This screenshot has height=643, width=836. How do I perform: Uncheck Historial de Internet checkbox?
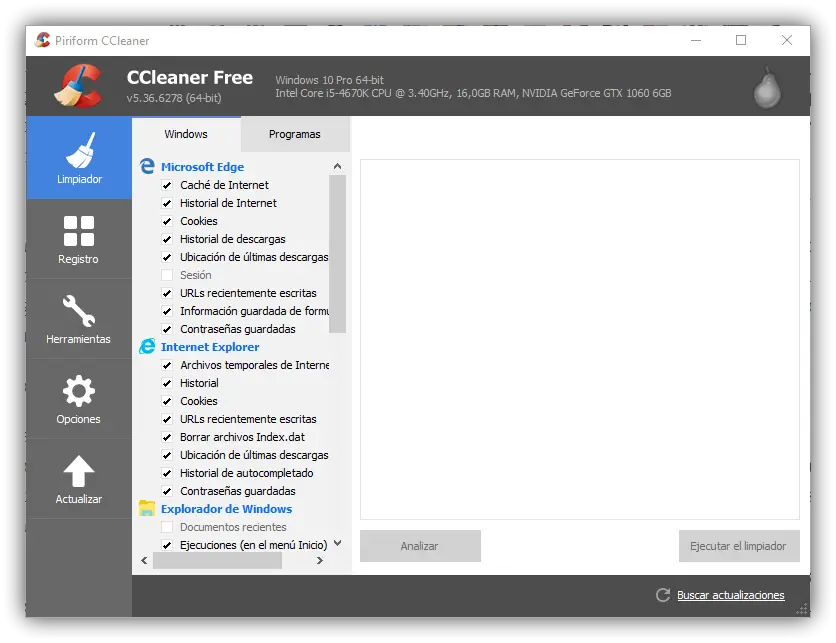pos(167,203)
